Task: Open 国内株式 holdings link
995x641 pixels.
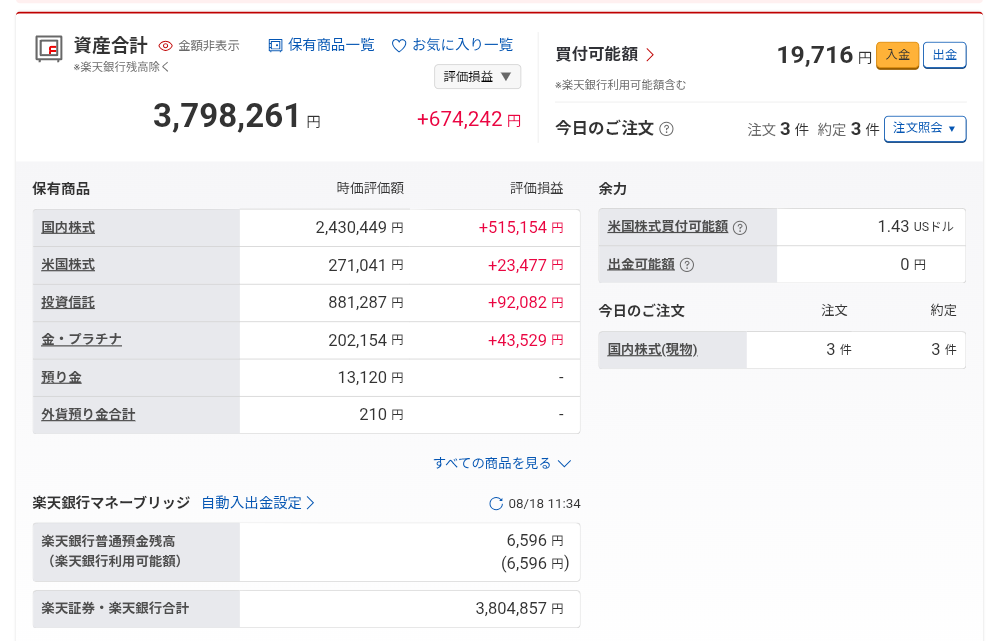Action: point(68,227)
